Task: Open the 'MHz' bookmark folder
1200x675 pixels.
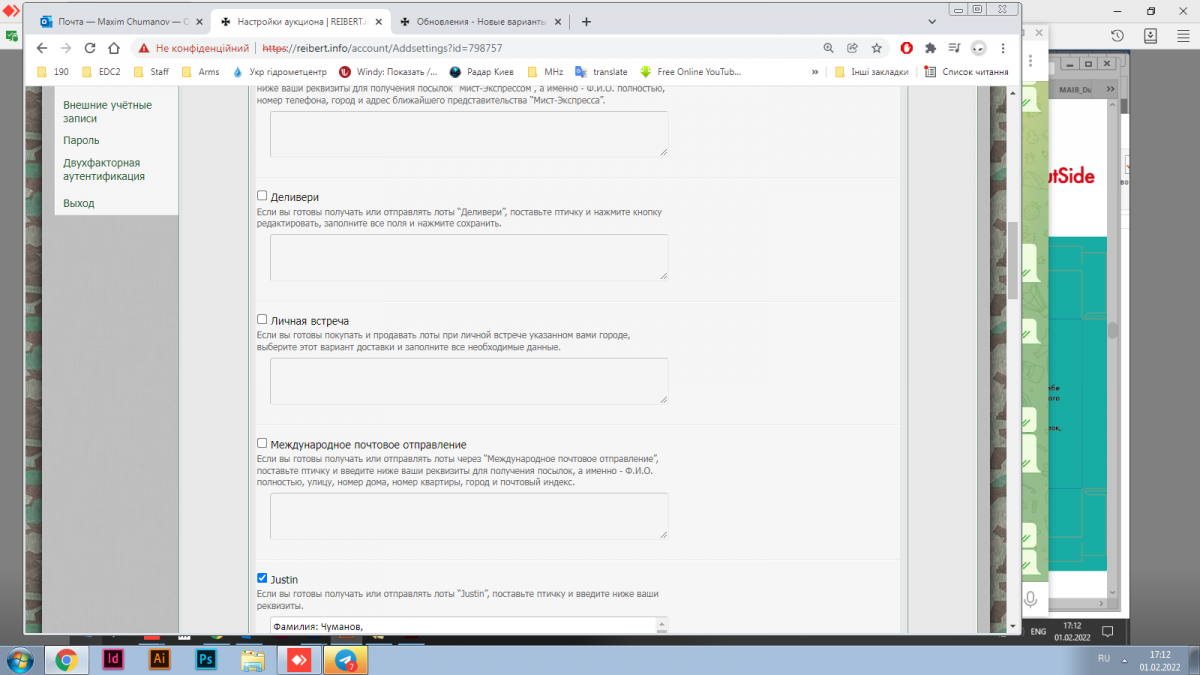Action: 545,72
